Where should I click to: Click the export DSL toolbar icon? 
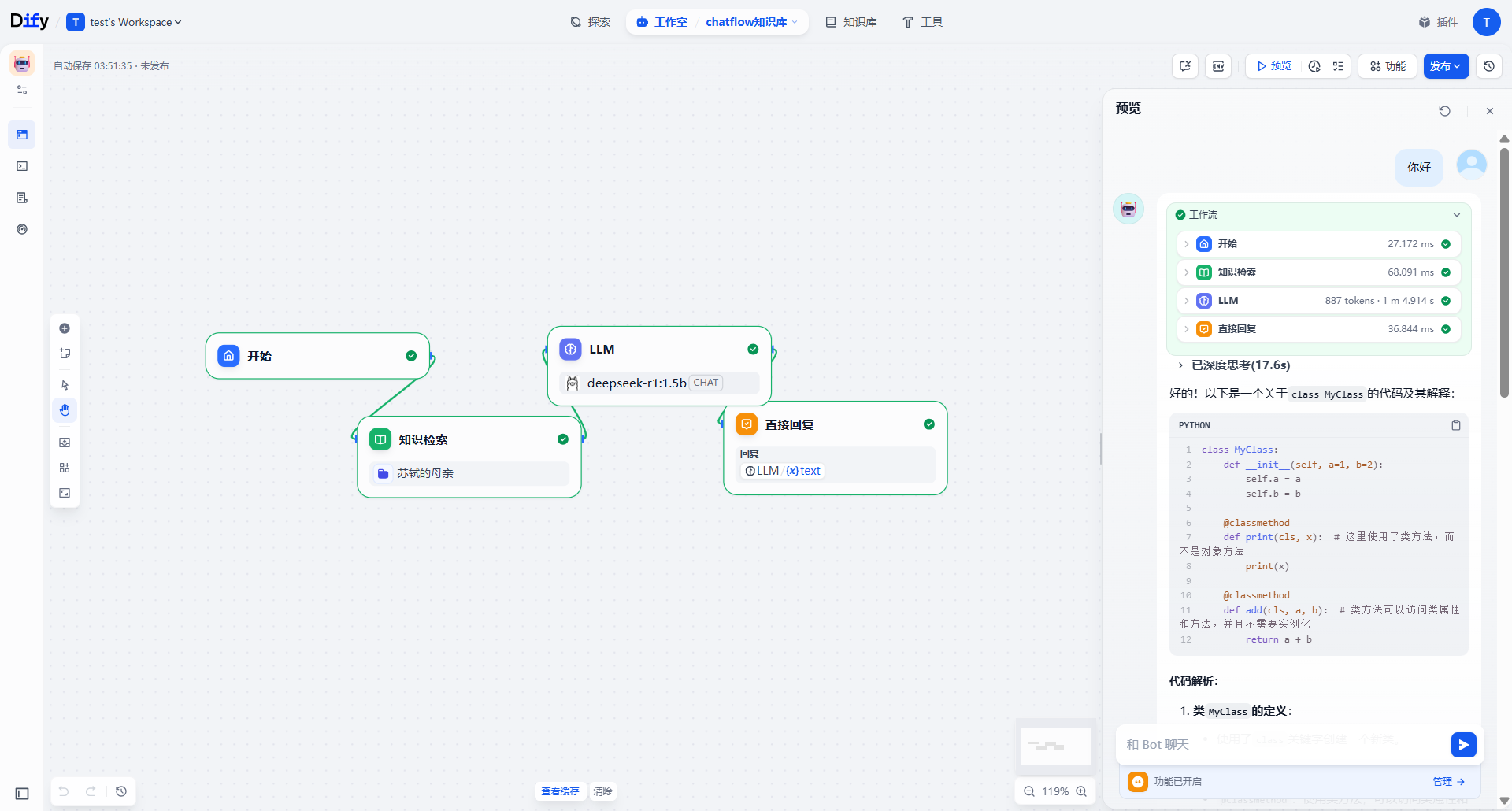coord(1185,66)
